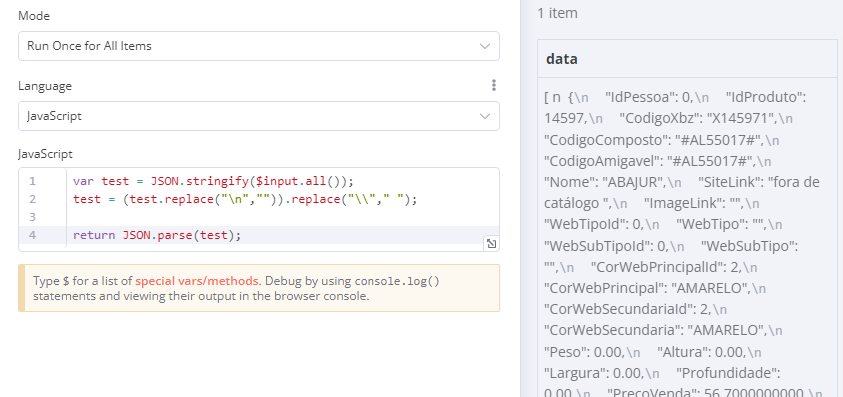Image resolution: width=843 pixels, height=397 pixels.
Task: Open the Mode dropdown
Action: [259, 46]
